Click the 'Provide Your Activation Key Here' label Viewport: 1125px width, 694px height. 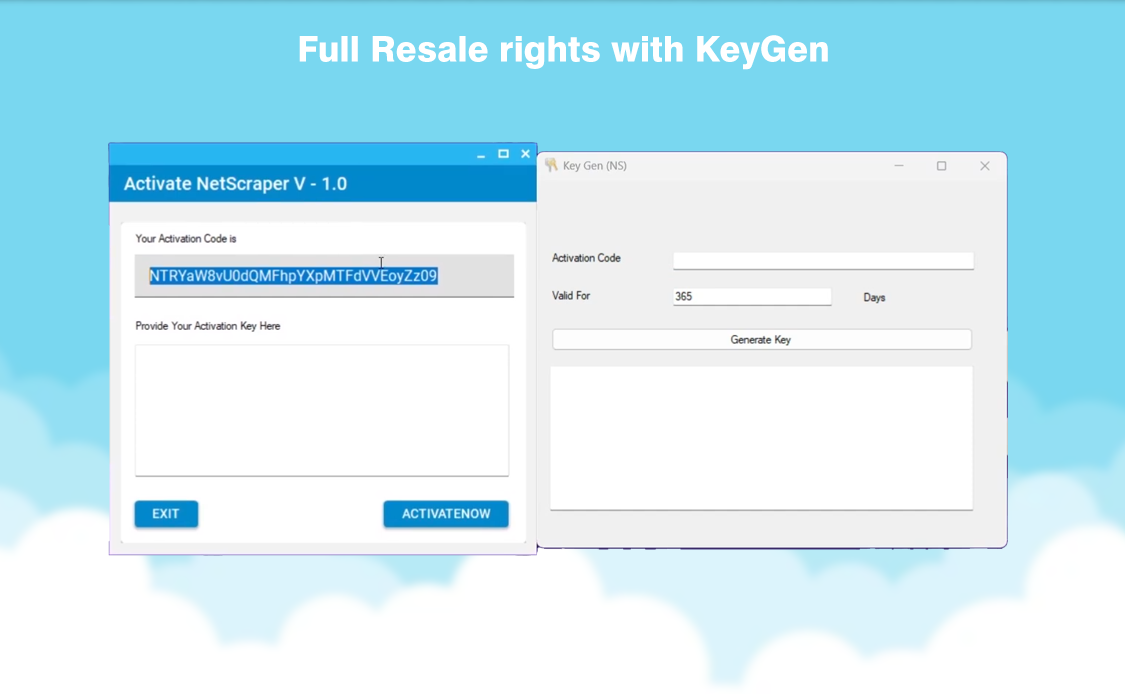coord(207,326)
